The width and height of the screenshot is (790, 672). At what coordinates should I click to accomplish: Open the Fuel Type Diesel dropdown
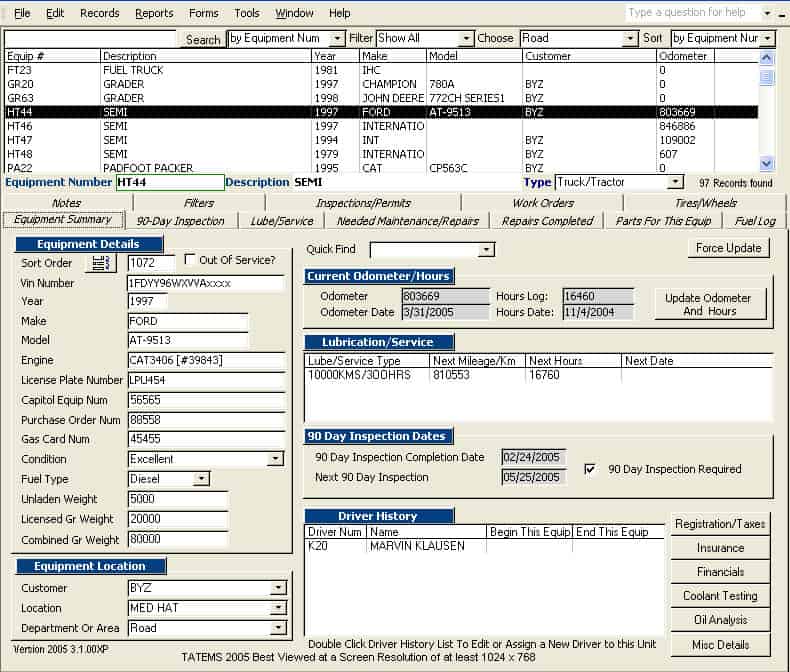(x=201, y=479)
